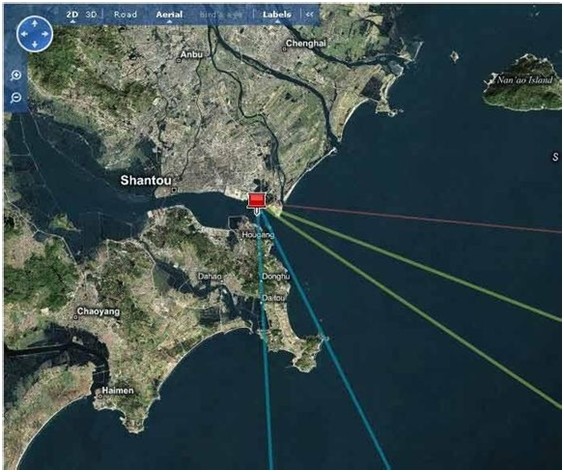Select the Aerial map view
564x472 pixels.
click(169, 14)
